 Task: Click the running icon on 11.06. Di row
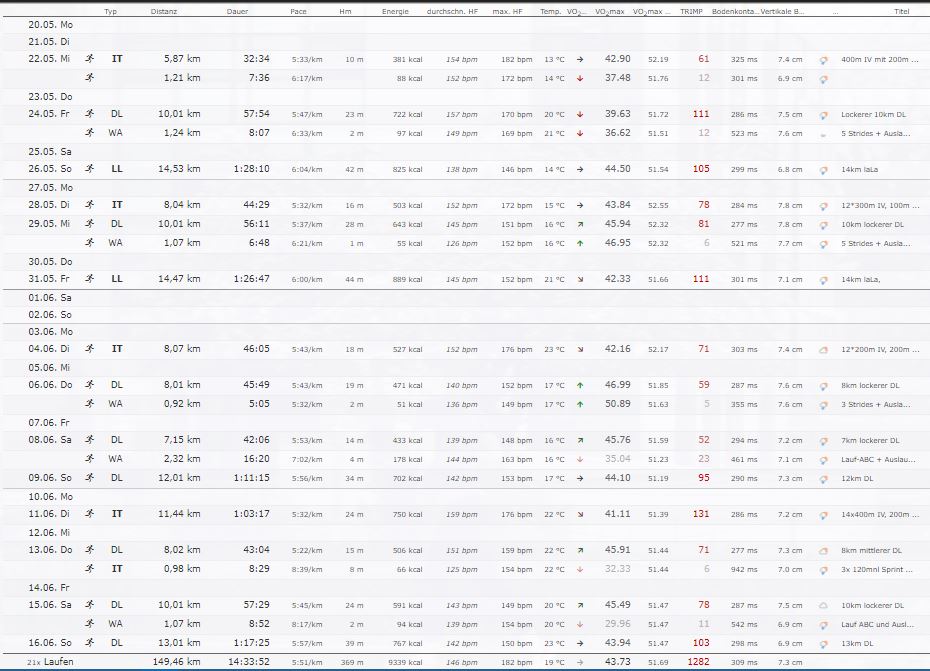[x=90, y=514]
